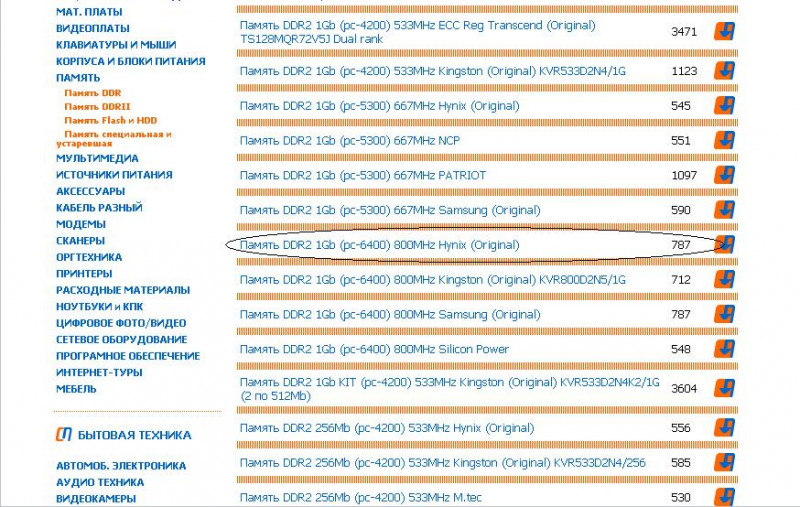The width and height of the screenshot is (800, 507).
Task: Add 667MHz PATRIOT memory to cart
Action: click(724, 175)
